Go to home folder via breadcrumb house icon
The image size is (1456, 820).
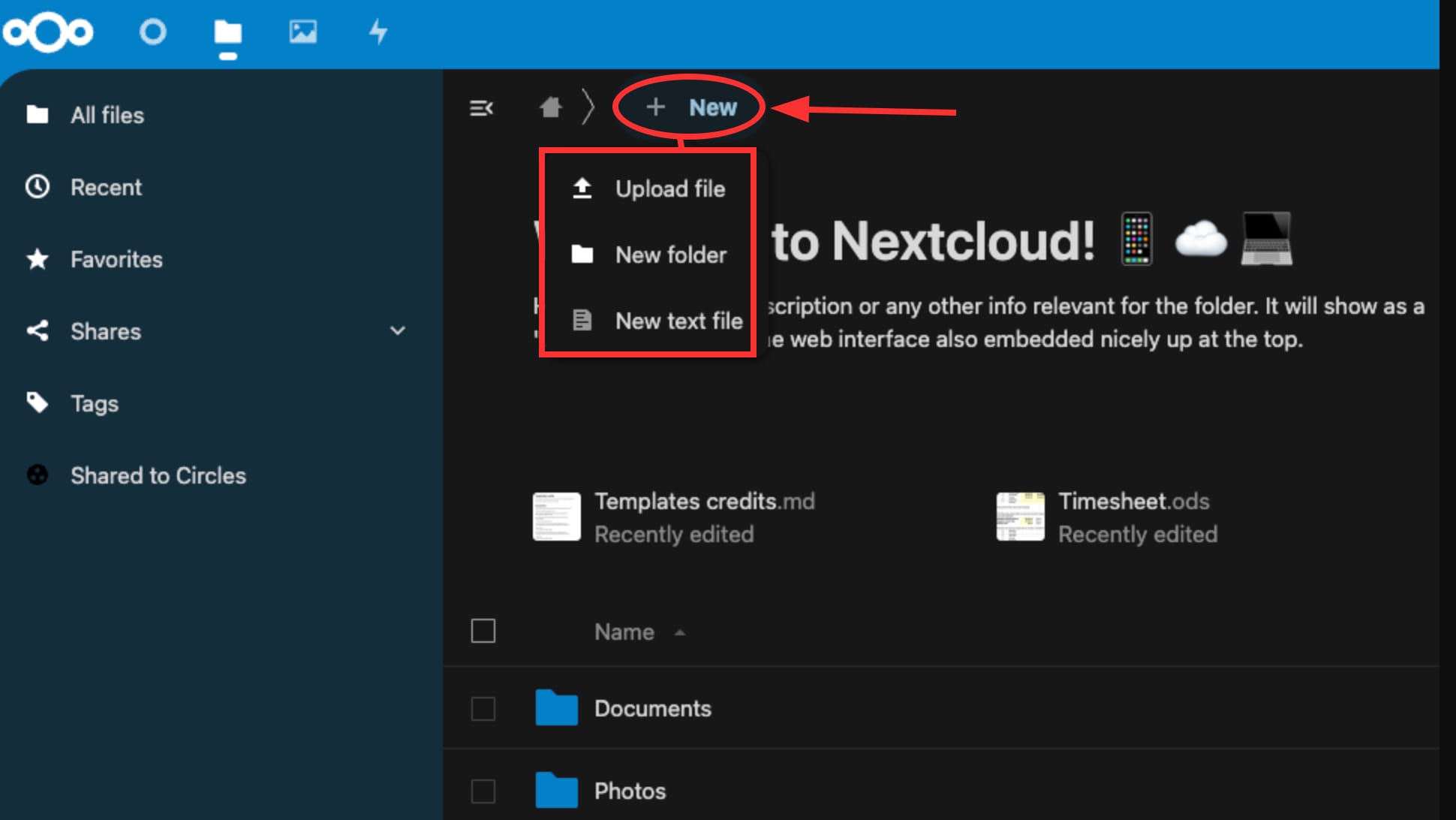[x=549, y=107]
